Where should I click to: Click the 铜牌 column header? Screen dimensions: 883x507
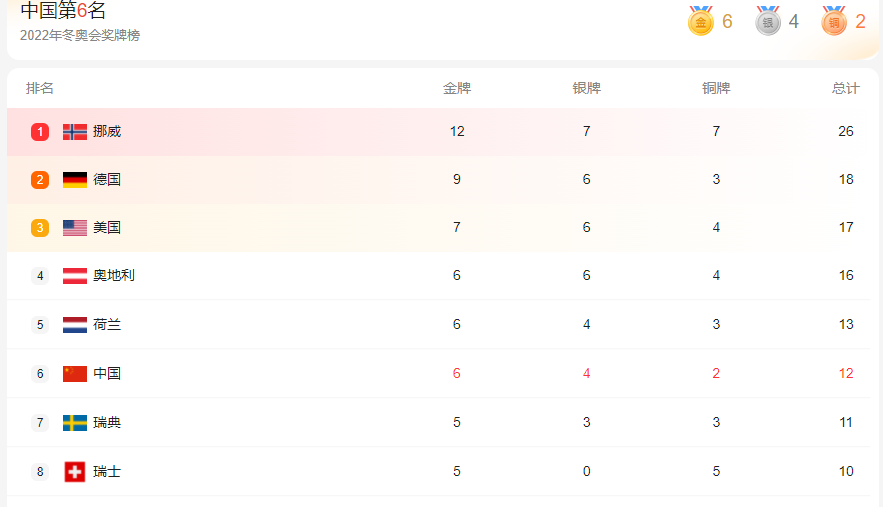[716, 88]
